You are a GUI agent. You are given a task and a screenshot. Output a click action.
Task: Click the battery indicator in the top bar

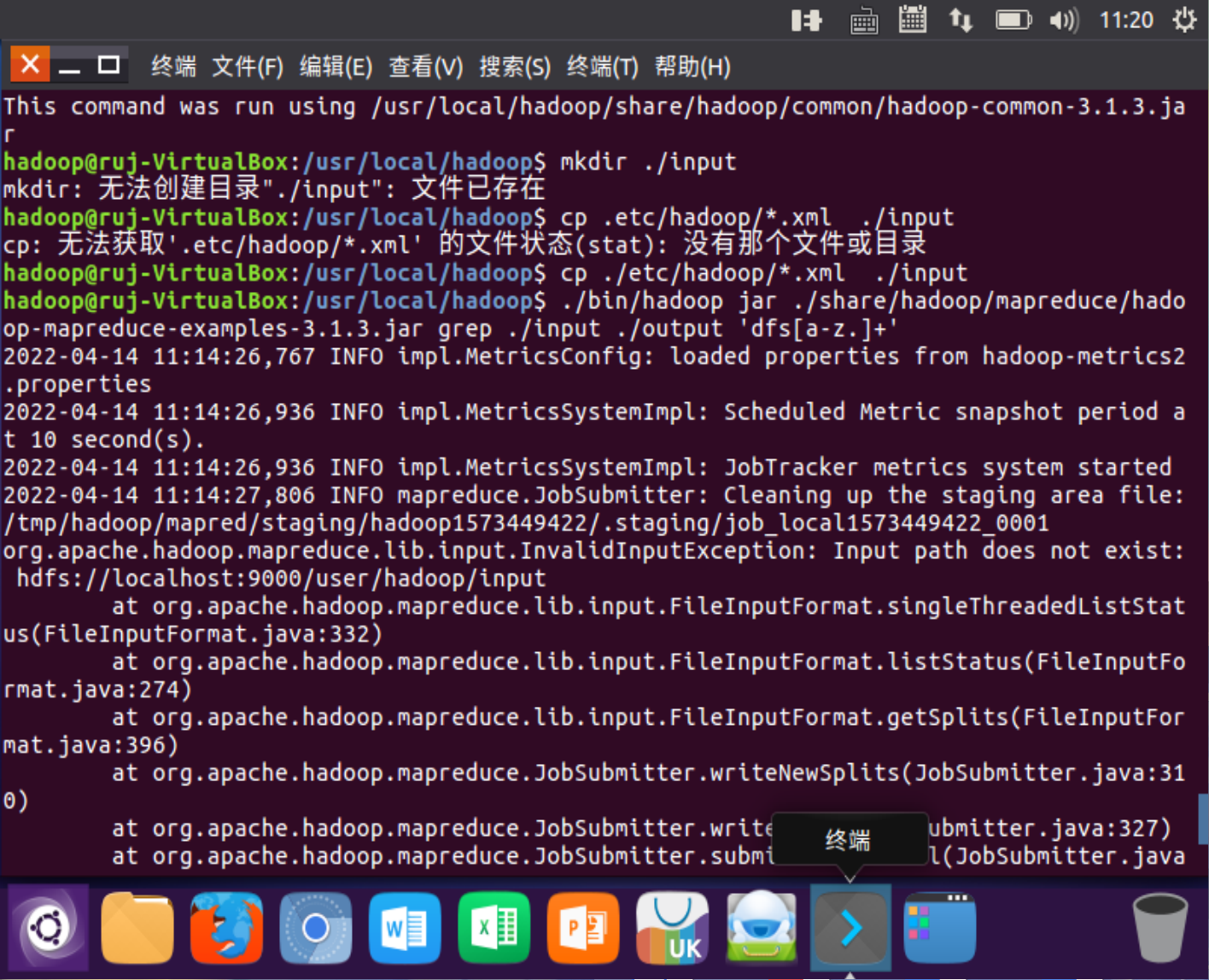(1013, 20)
